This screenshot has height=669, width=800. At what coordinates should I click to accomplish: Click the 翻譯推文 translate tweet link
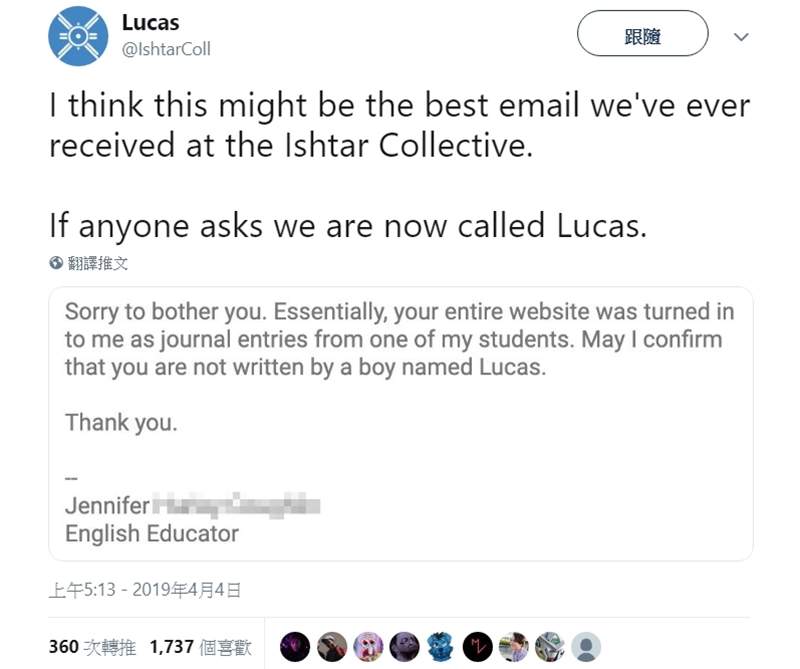98,264
